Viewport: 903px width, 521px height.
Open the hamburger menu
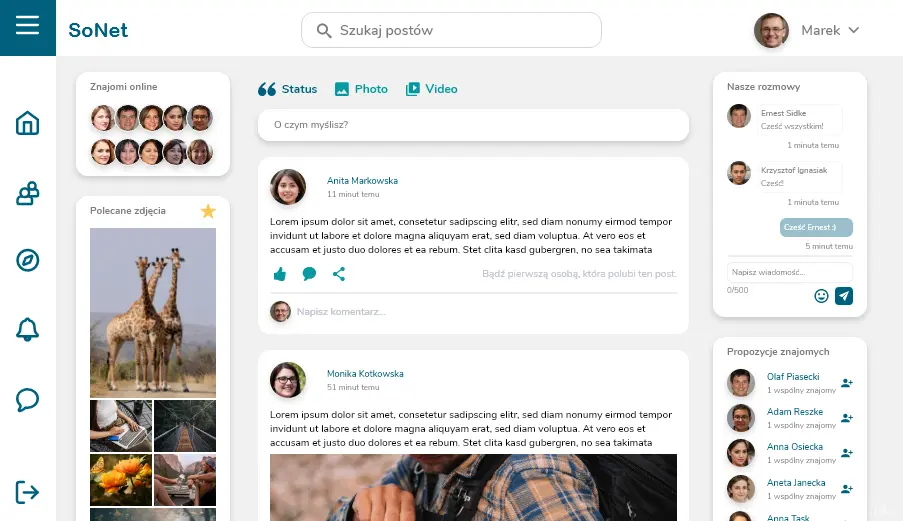click(27, 25)
